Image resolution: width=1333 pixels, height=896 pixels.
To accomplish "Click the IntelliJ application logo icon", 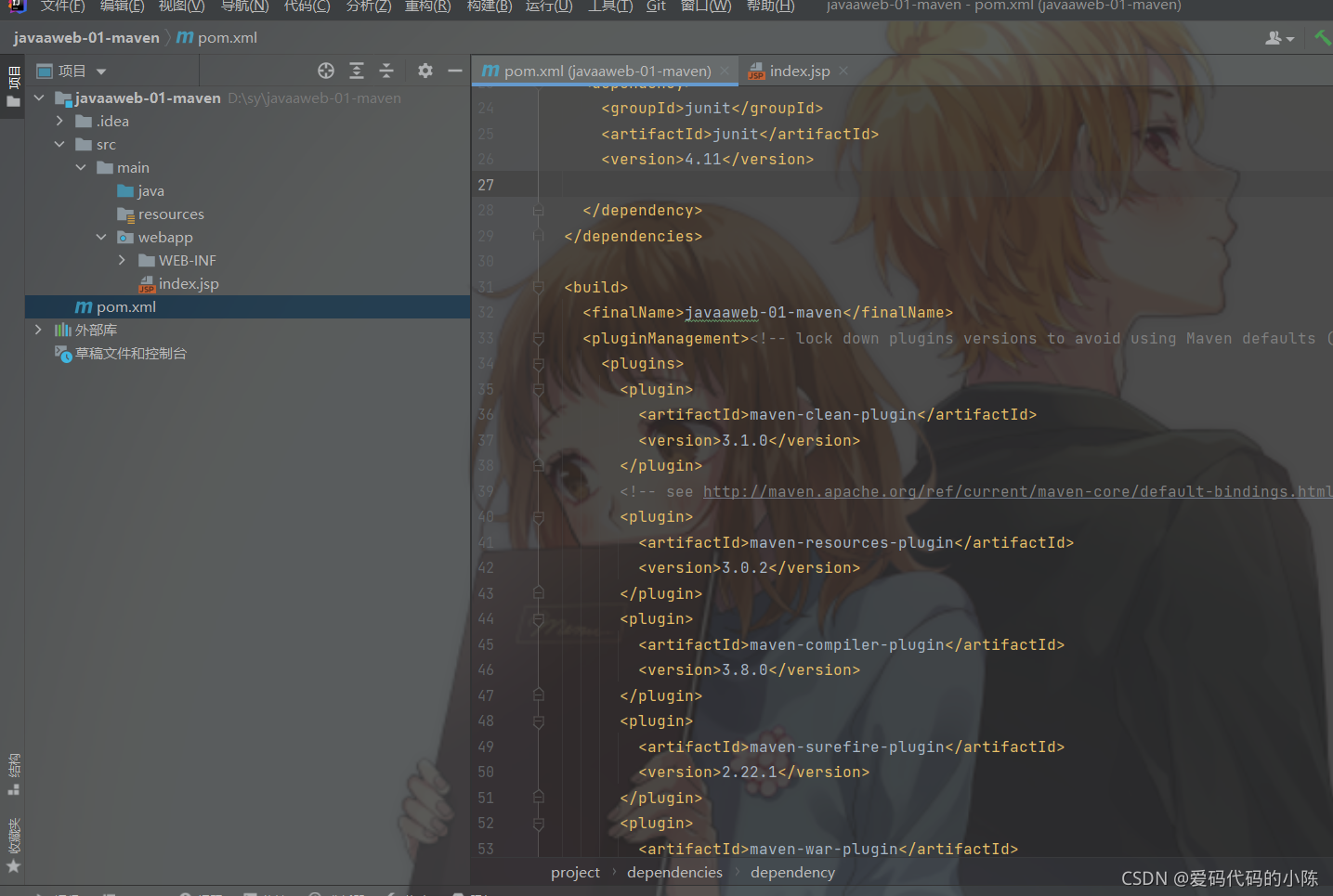I will pyautogui.click(x=17, y=6).
